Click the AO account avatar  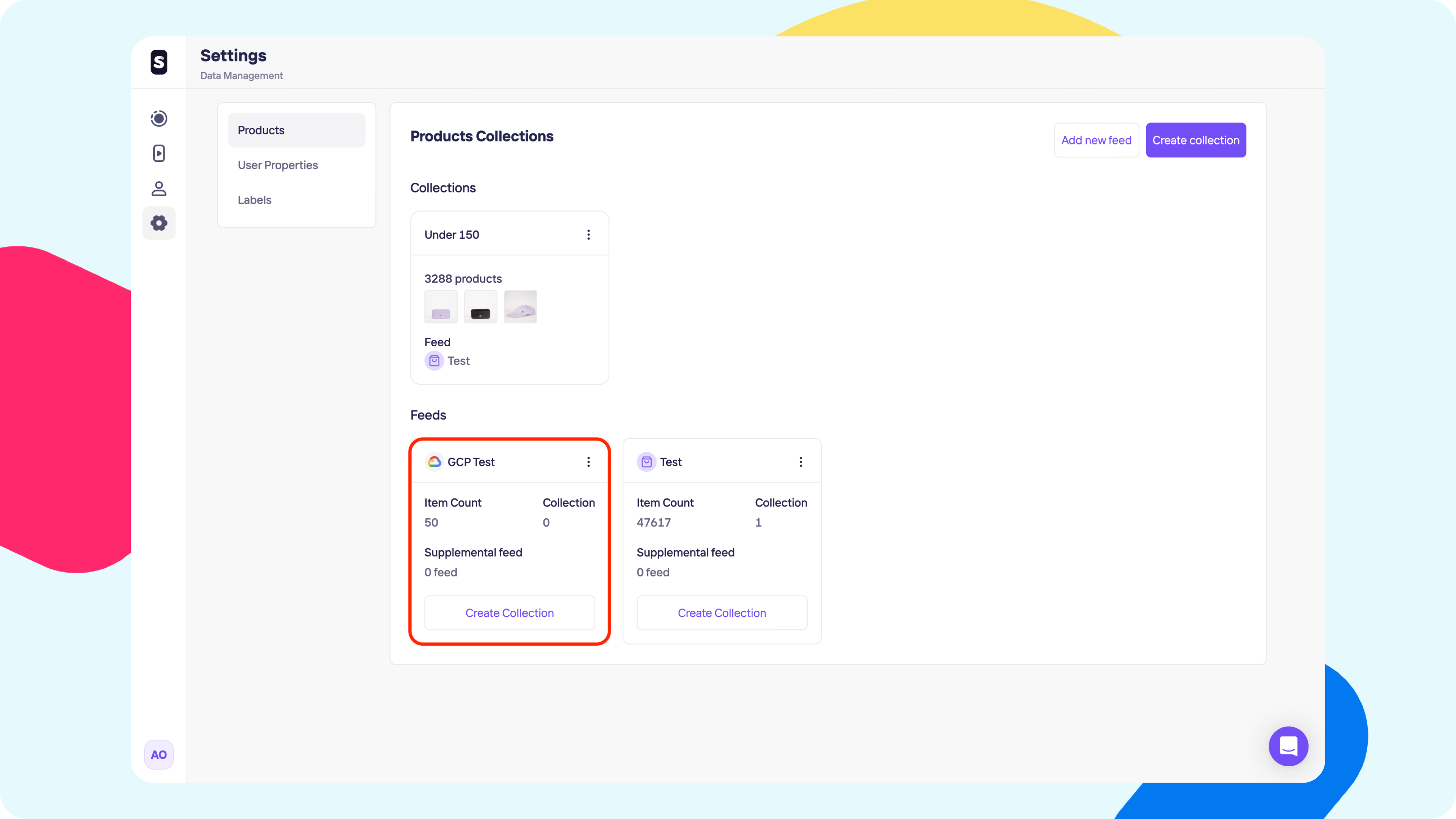(159, 755)
